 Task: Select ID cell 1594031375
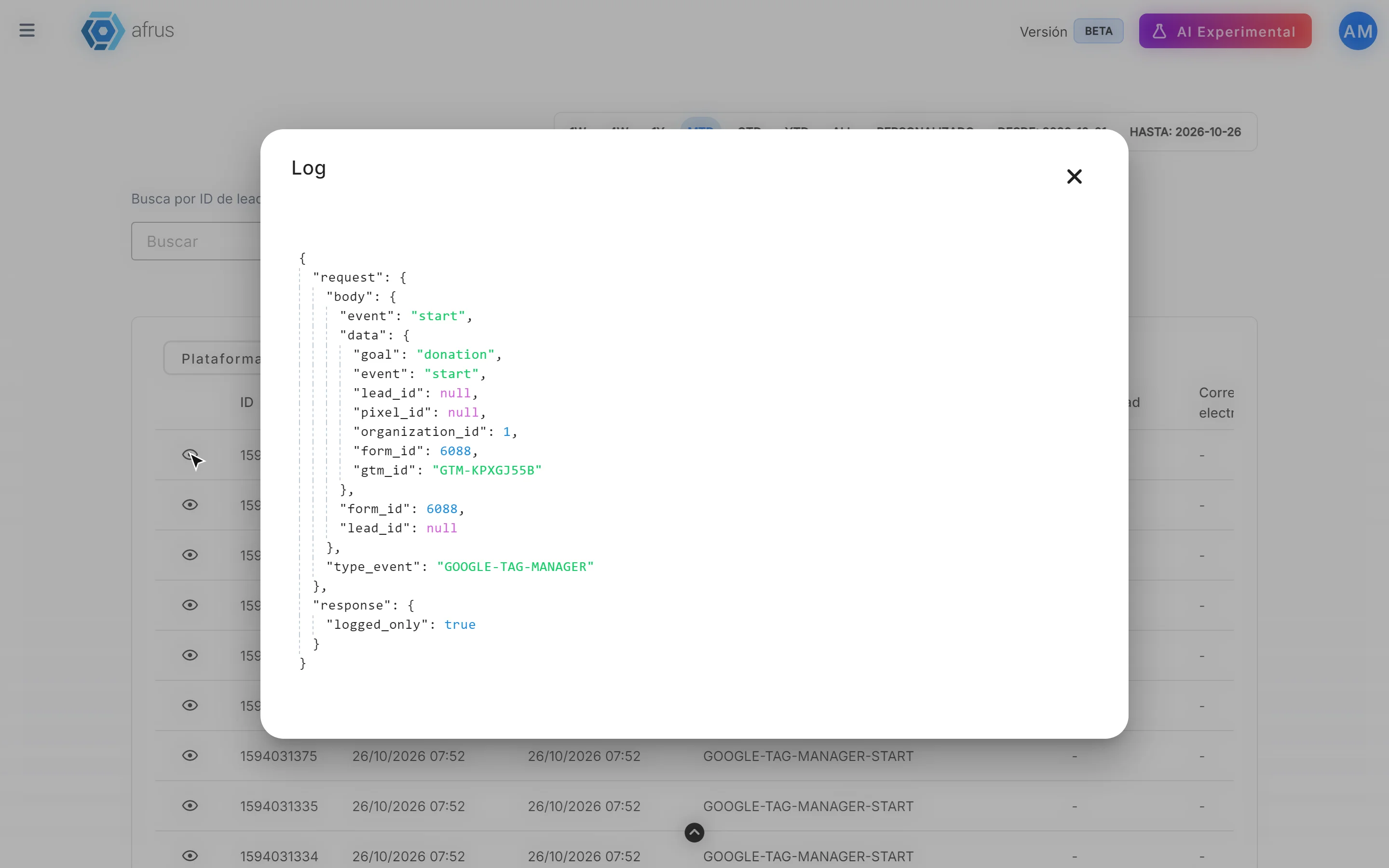pos(278,756)
